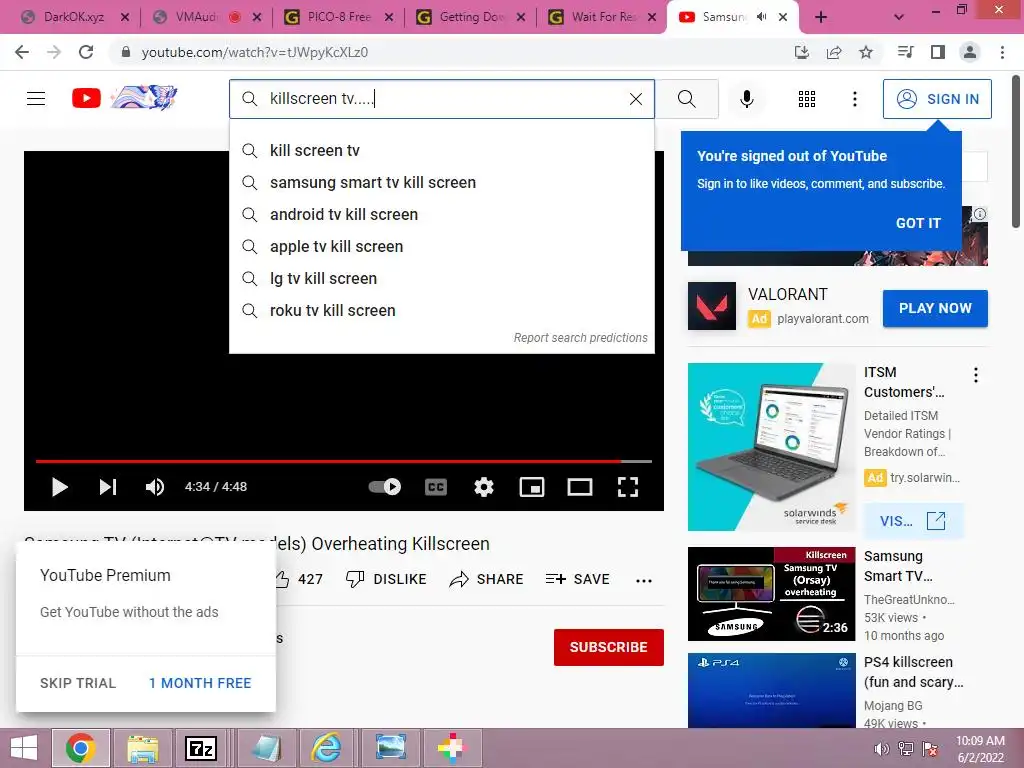
Task: Click the SHARE button
Action: (x=487, y=579)
